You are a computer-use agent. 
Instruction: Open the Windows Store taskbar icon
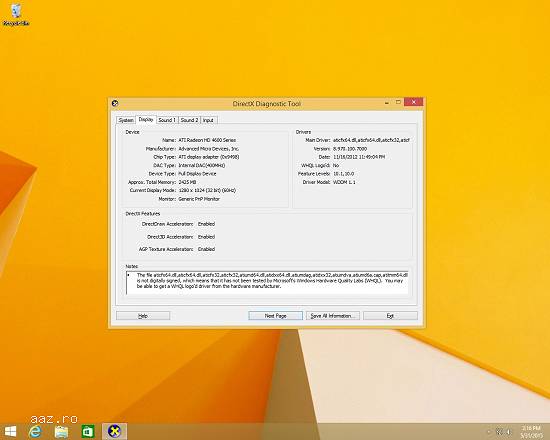(88, 432)
